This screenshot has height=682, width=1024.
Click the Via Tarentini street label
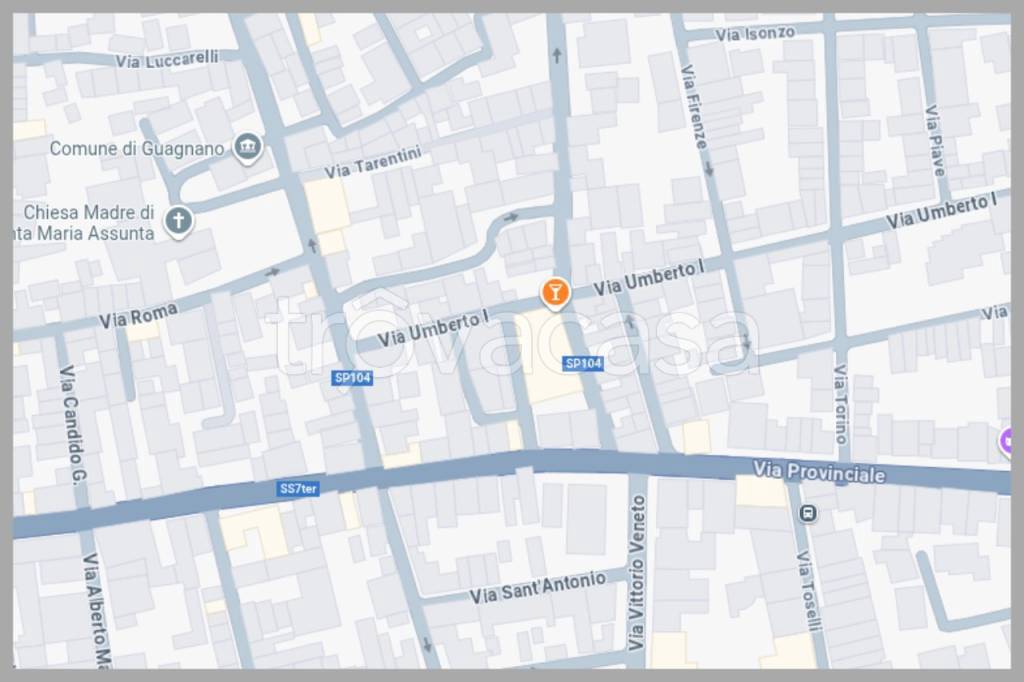coord(373,163)
